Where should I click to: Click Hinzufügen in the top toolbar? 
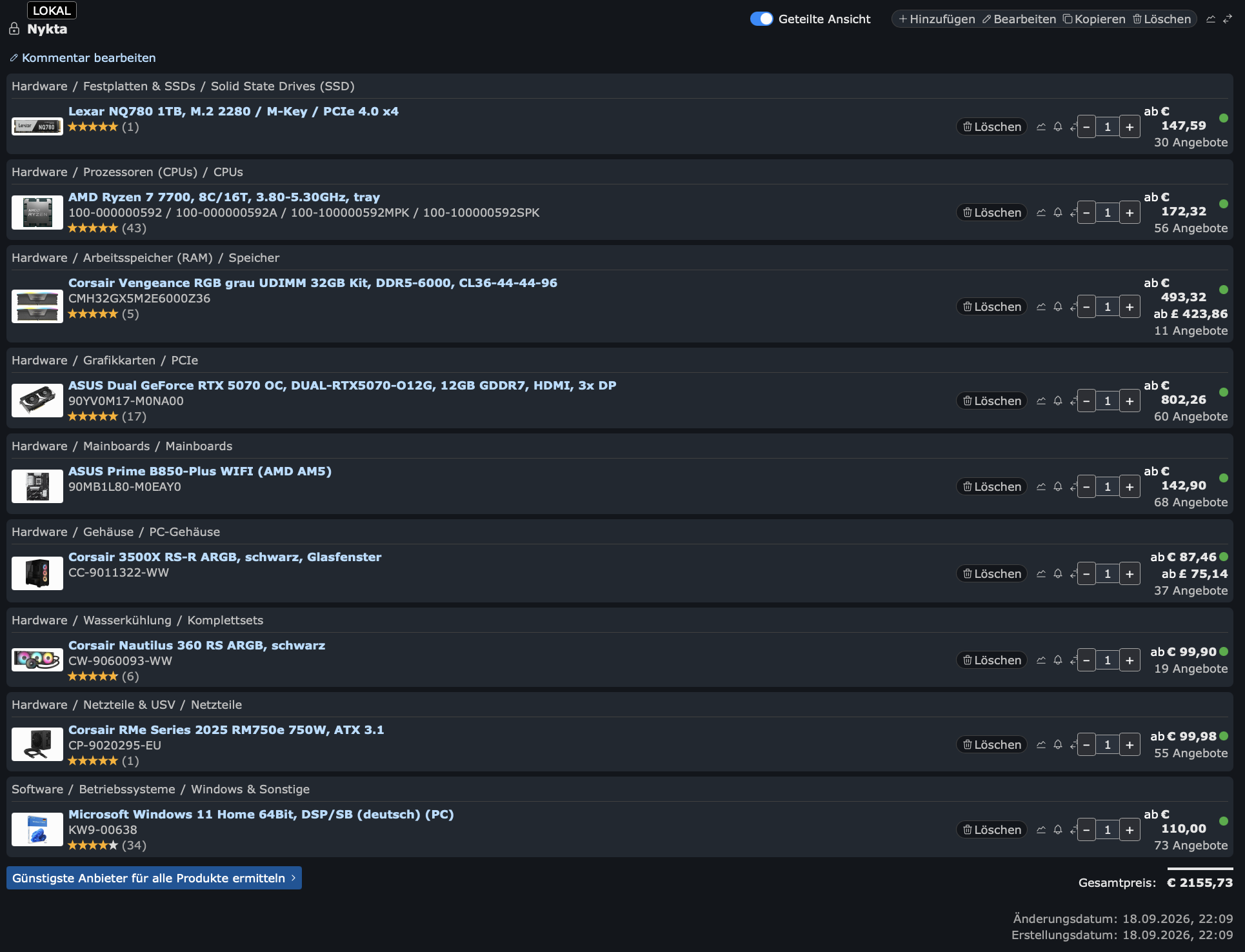tap(937, 19)
